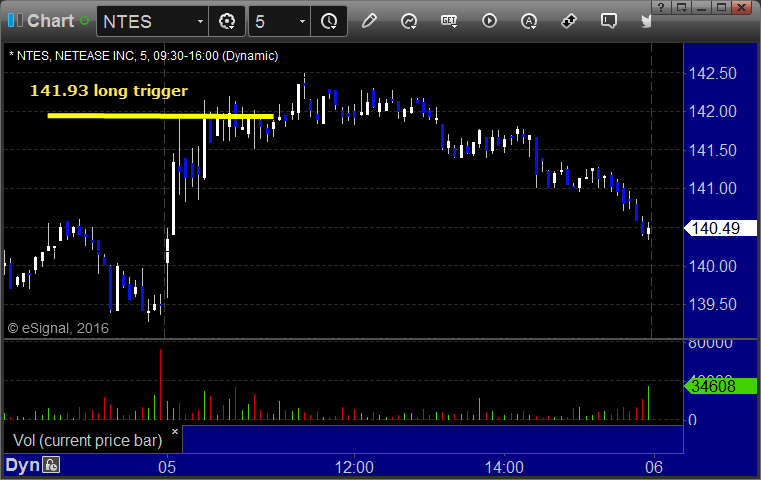Click the 142.50 price axis label
761x480 pixels.
tap(712, 73)
